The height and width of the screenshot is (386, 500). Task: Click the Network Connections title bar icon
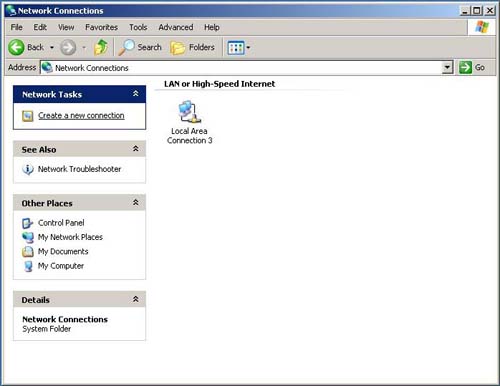coord(11,11)
